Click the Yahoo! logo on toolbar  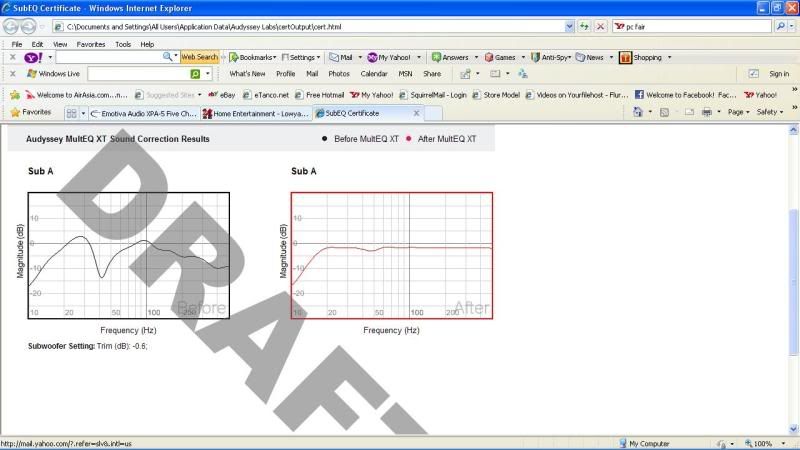coord(32,57)
